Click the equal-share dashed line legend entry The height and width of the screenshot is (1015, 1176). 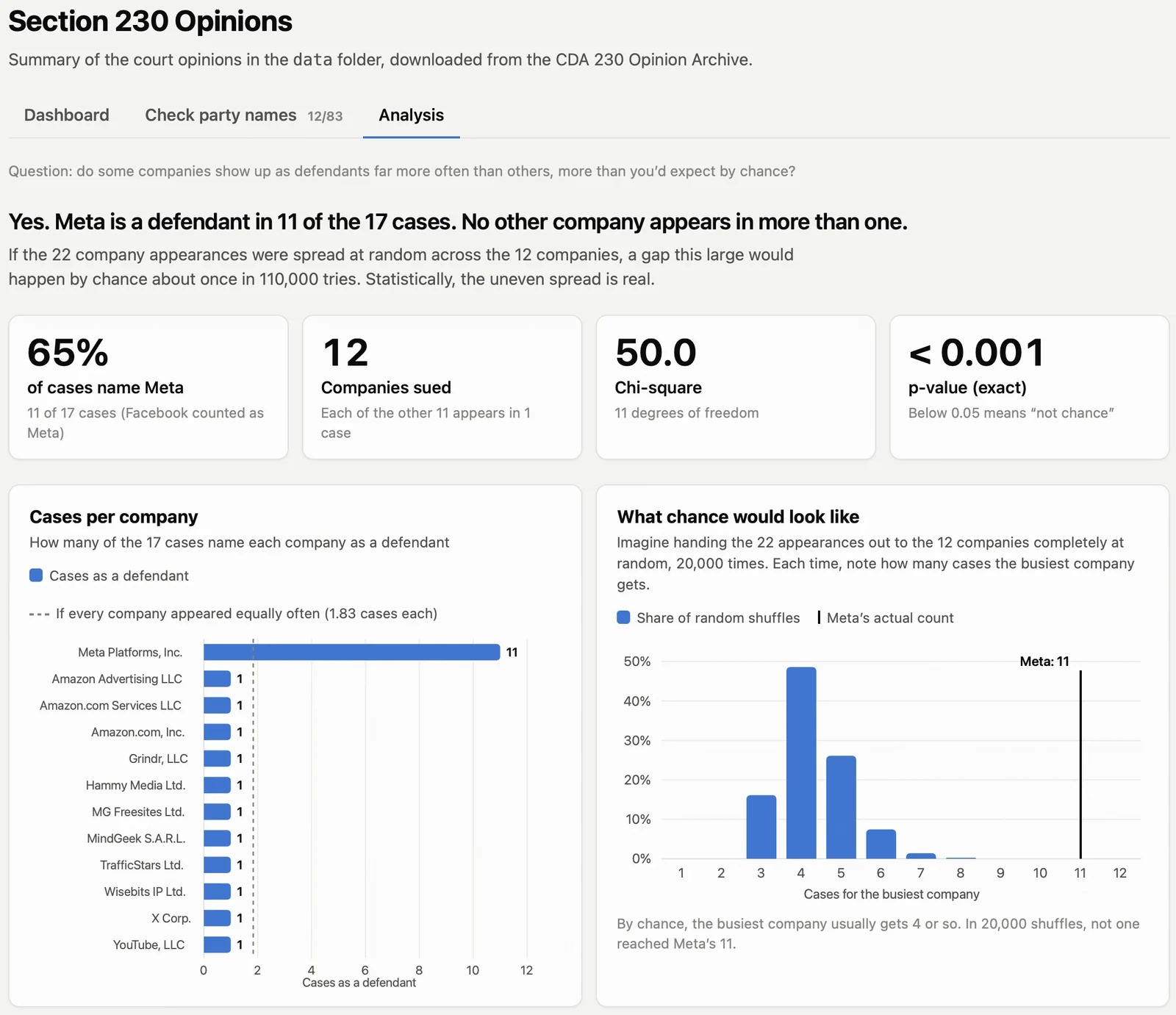click(x=233, y=614)
